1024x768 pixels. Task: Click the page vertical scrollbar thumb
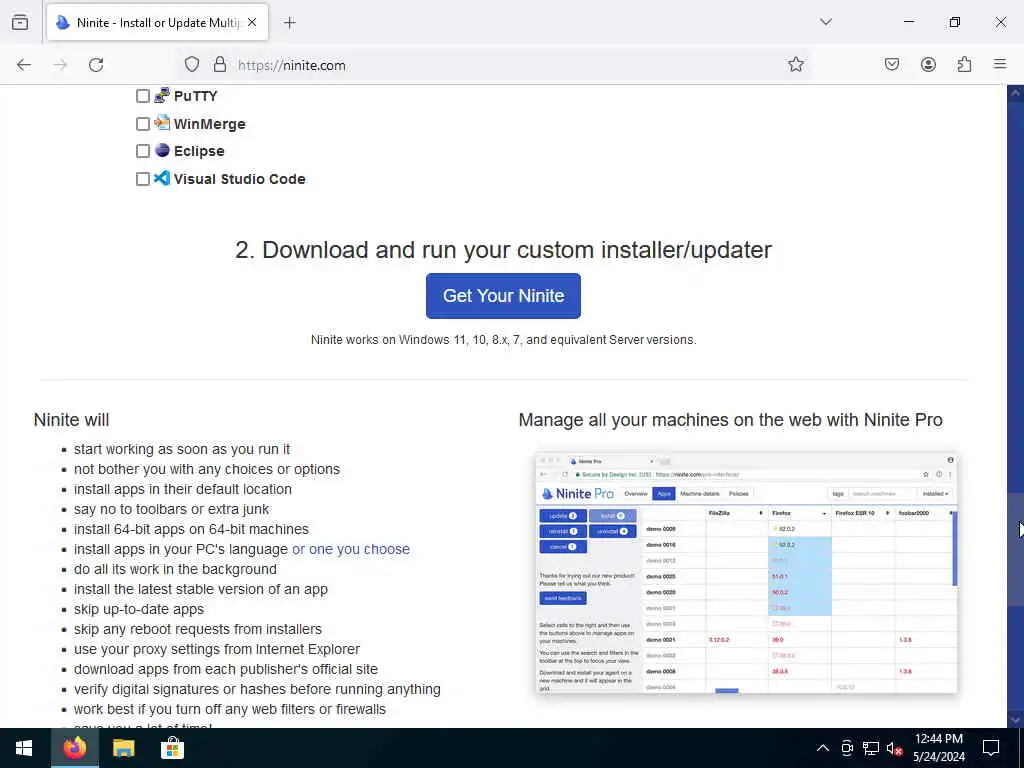pos(1015,549)
